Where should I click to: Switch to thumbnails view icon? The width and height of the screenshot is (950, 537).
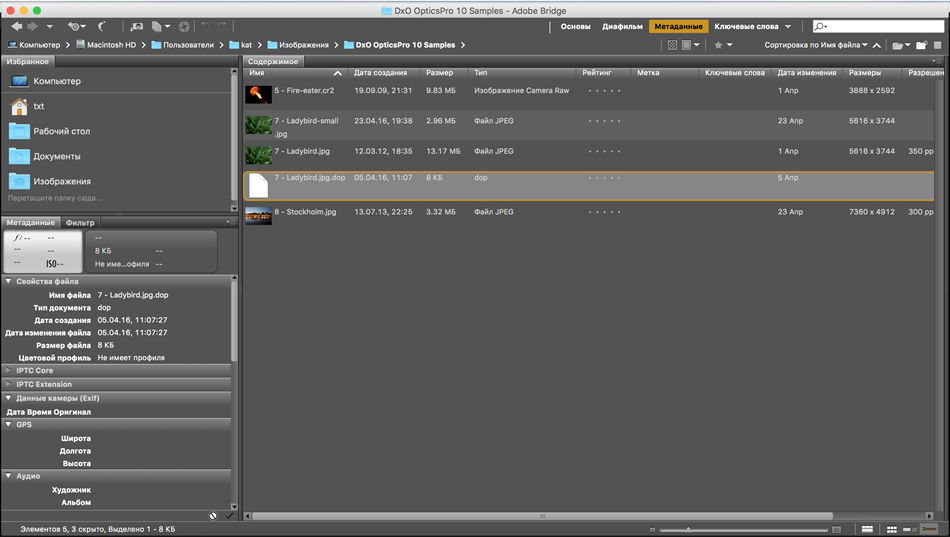tap(891, 530)
